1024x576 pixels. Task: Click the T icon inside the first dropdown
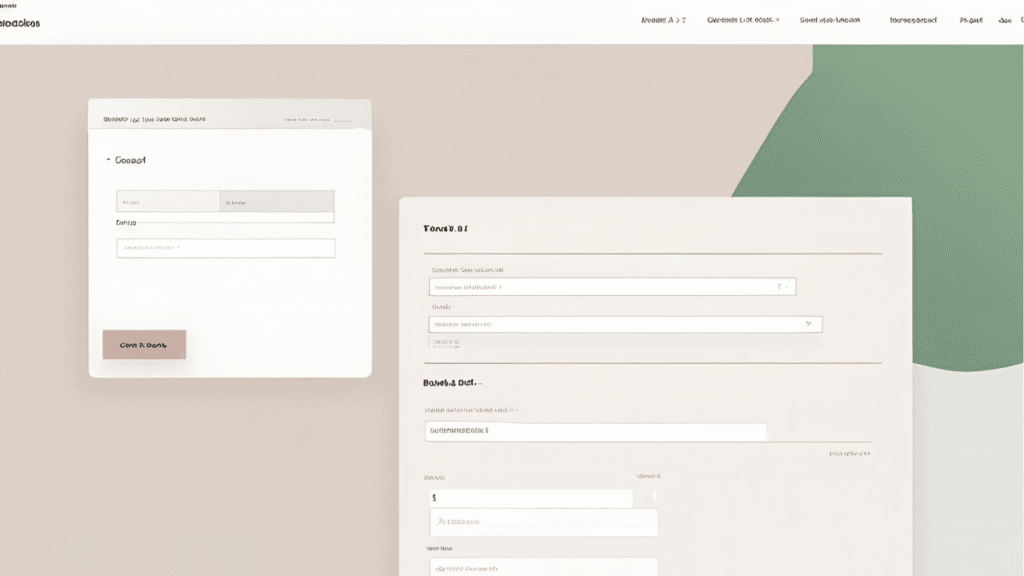click(780, 287)
